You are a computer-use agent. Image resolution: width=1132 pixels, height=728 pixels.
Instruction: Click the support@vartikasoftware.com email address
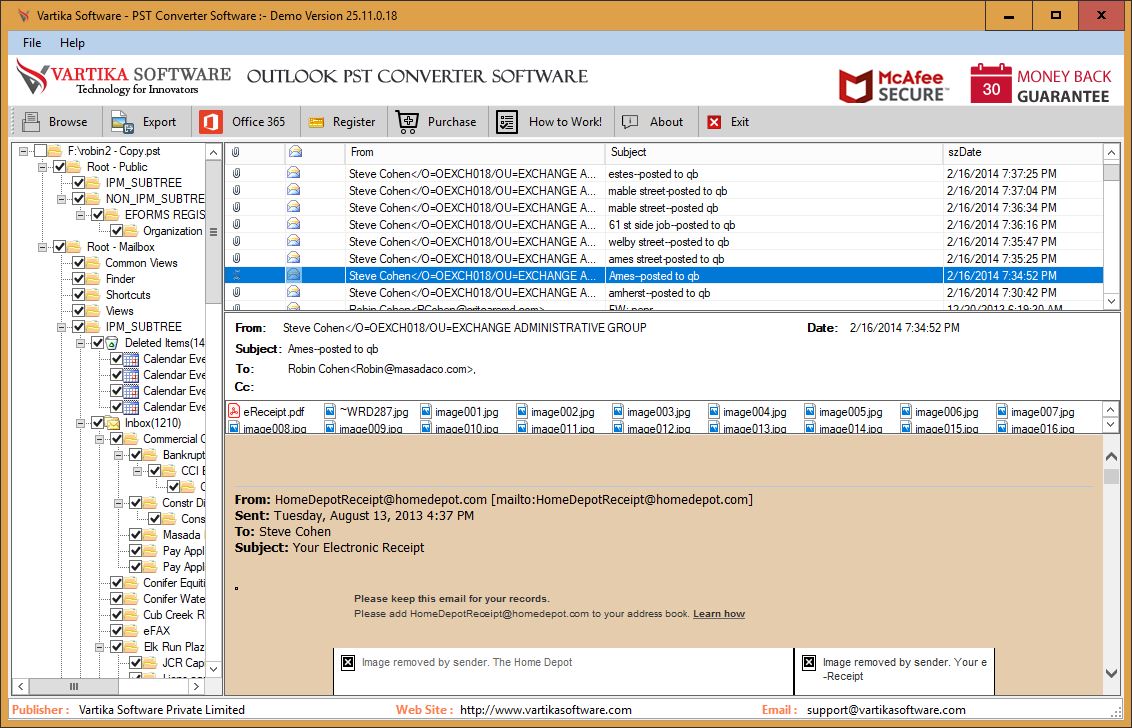pyautogui.click(x=886, y=710)
